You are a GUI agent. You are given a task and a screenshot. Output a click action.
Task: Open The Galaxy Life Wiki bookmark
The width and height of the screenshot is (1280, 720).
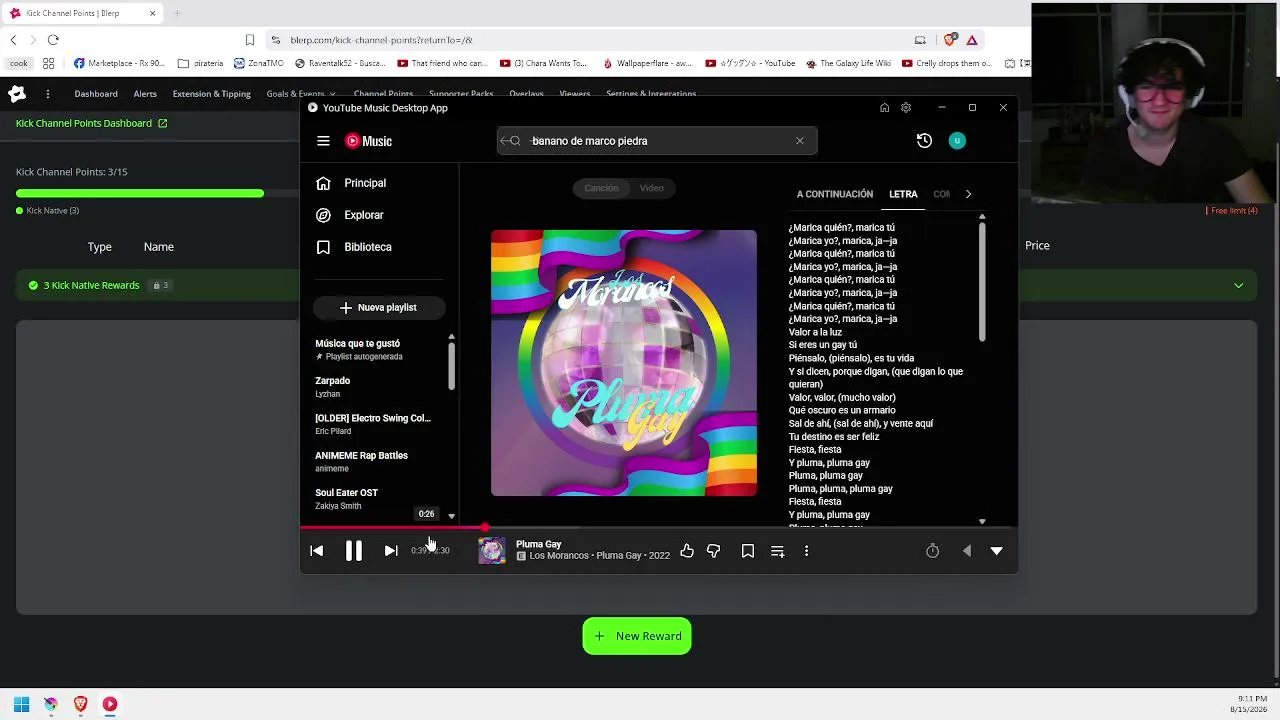[x=847, y=63]
